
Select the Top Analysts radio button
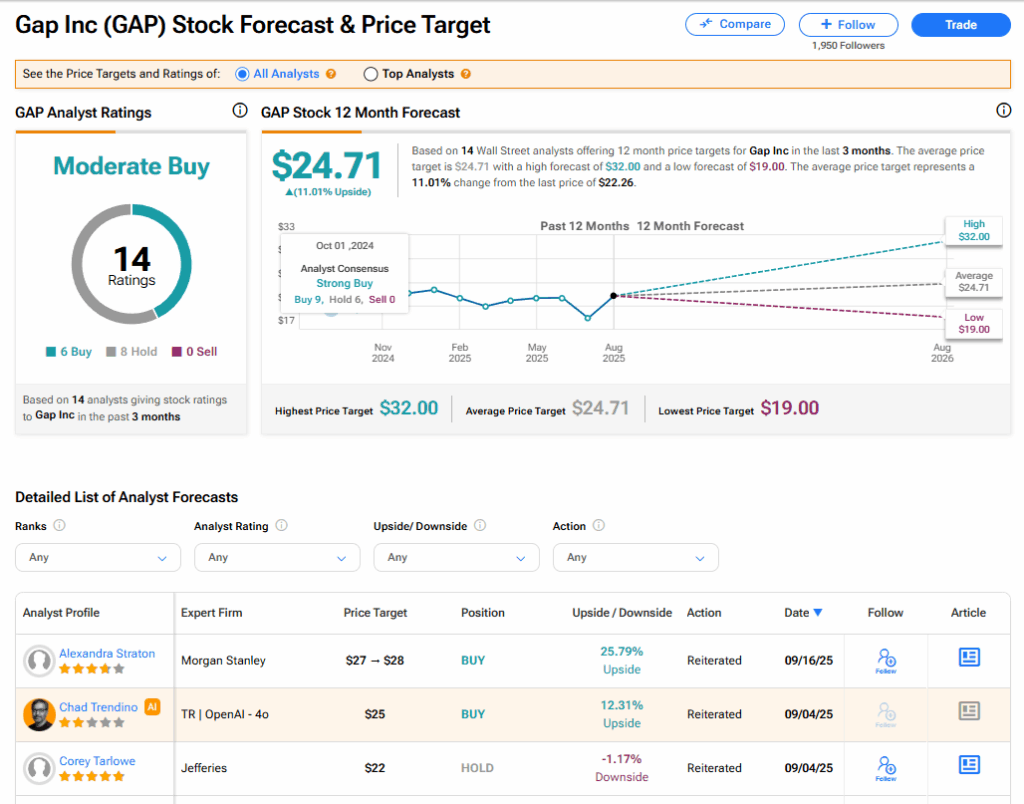pyautogui.click(x=370, y=74)
